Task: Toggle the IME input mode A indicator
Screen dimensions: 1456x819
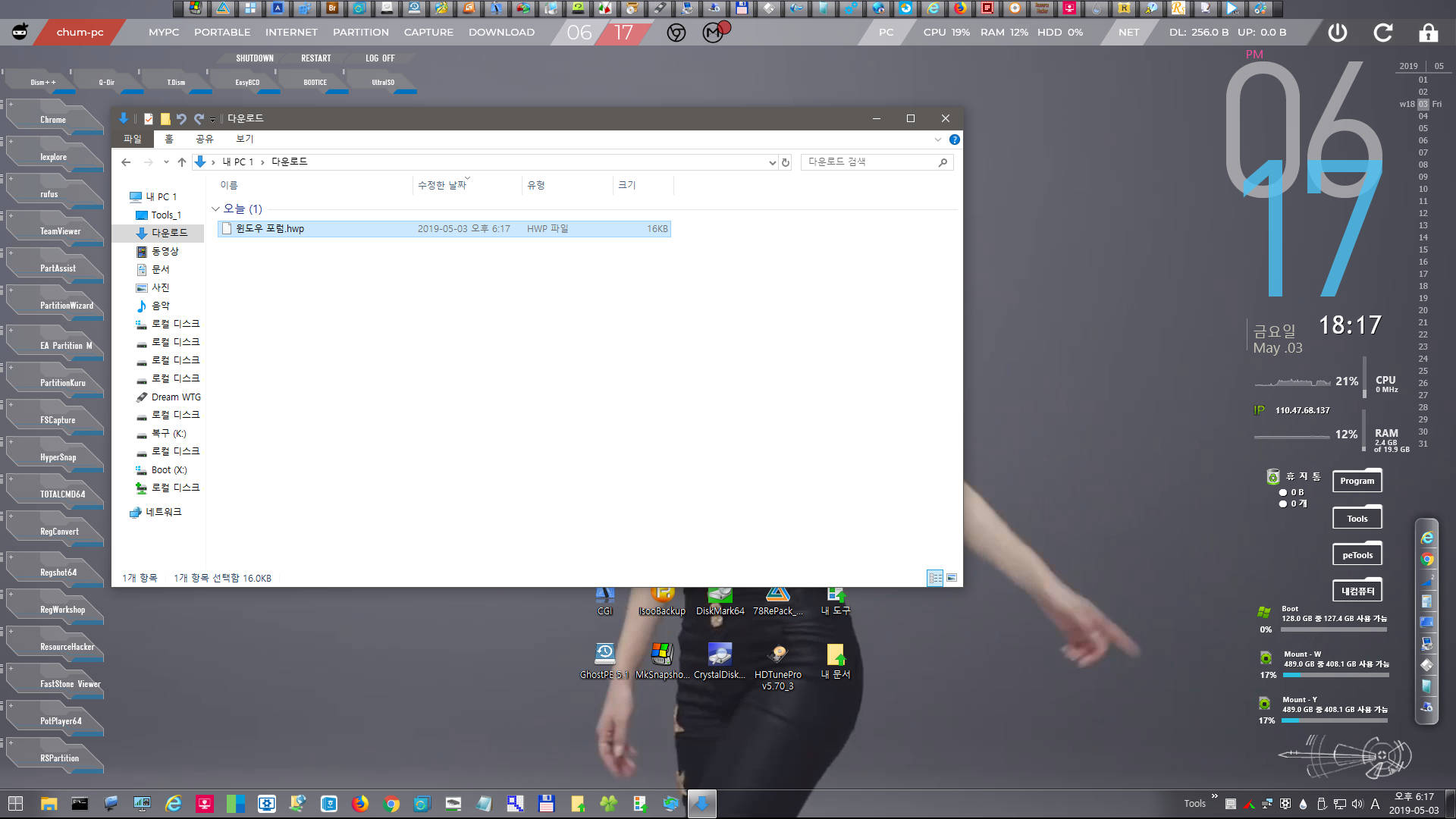Action: click(1375, 804)
